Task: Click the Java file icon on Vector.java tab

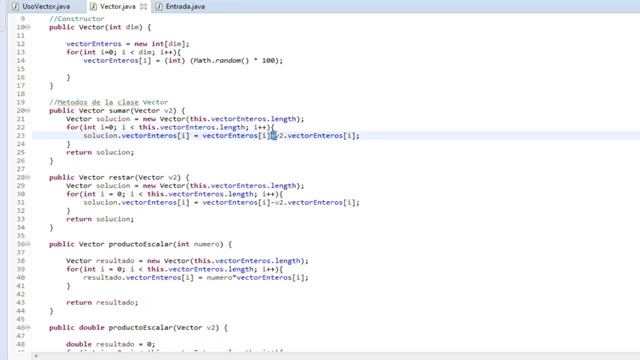Action: (x=93, y=7)
